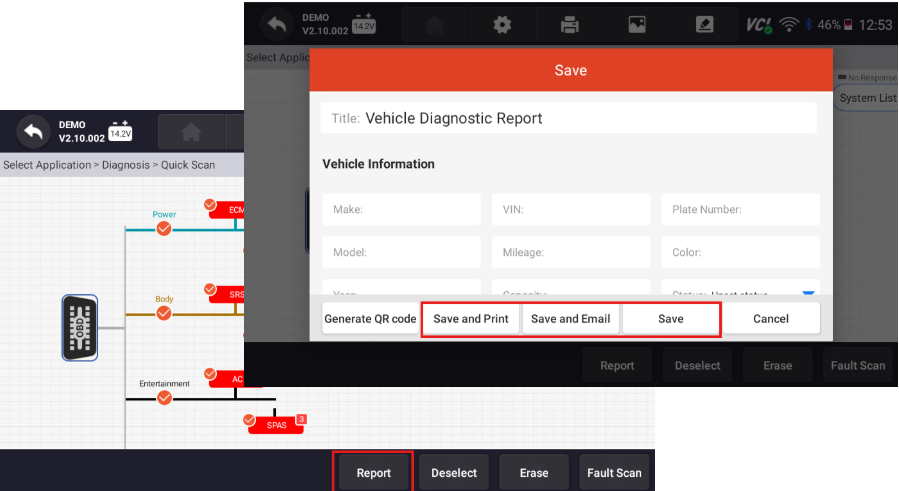
Task: Click Select Application in breadcrumb
Action: point(47,165)
